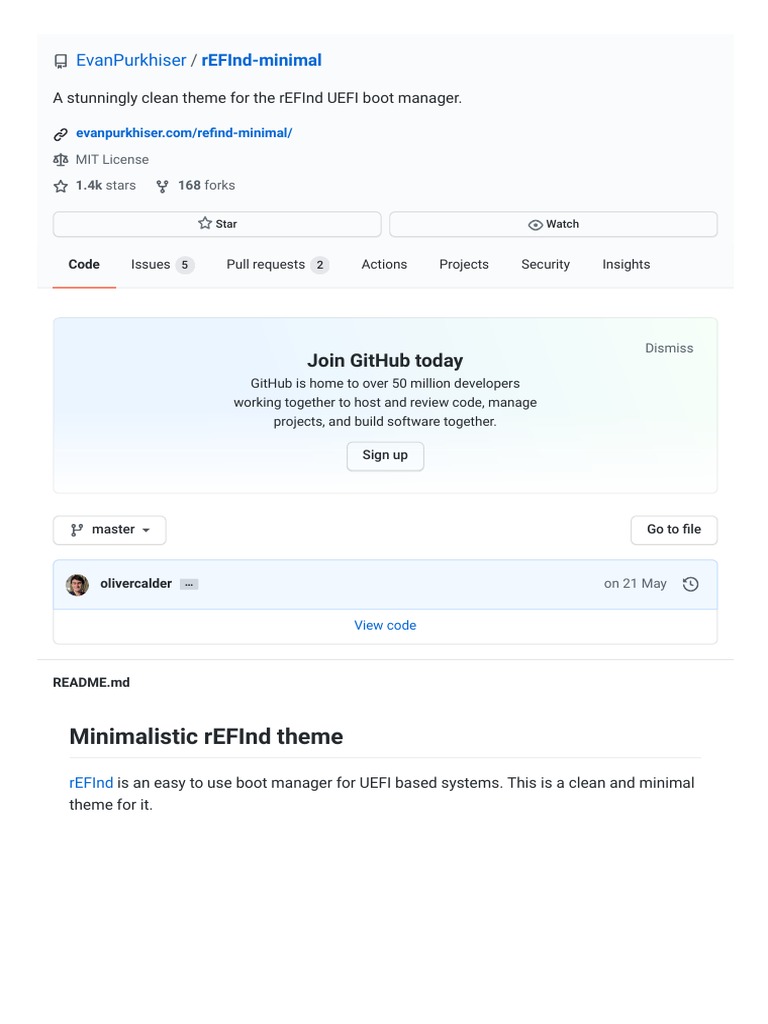The image size is (768, 1024).
Task: Click olivercalder's avatar thumbnail
Action: pyautogui.click(x=77, y=584)
